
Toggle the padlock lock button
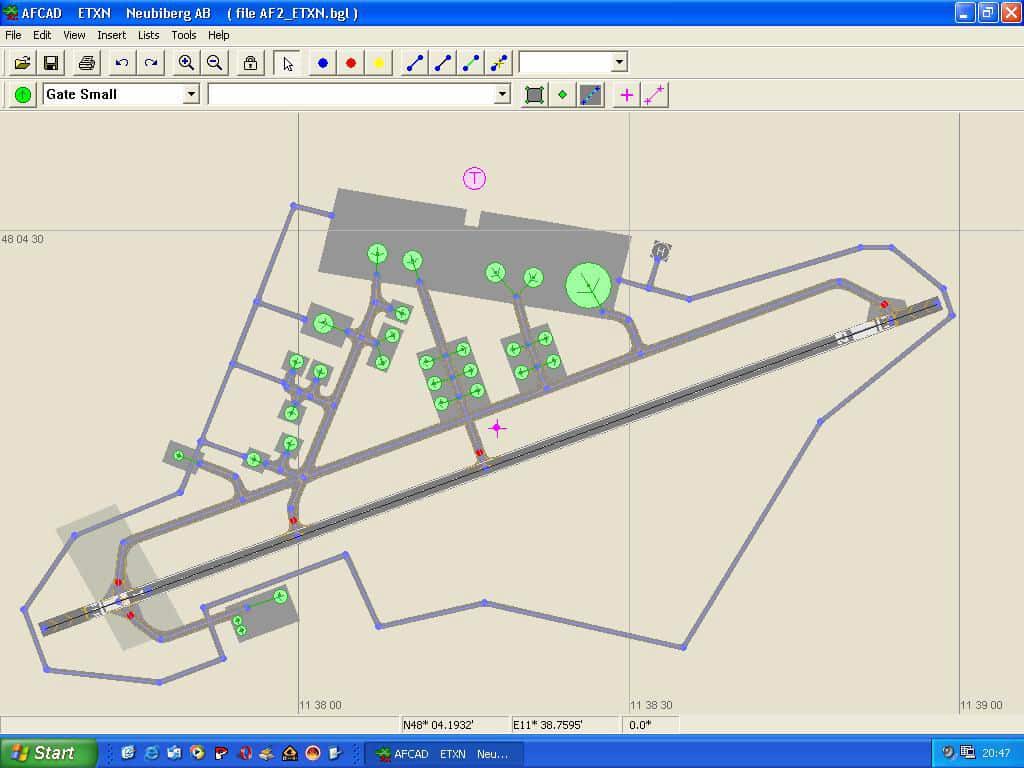click(250, 63)
